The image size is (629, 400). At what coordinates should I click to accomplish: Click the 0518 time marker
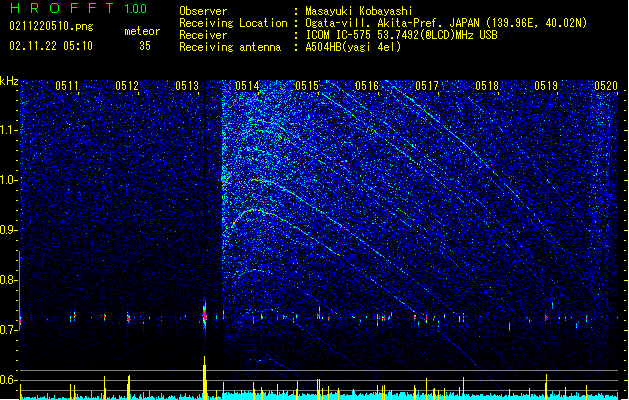point(487,86)
